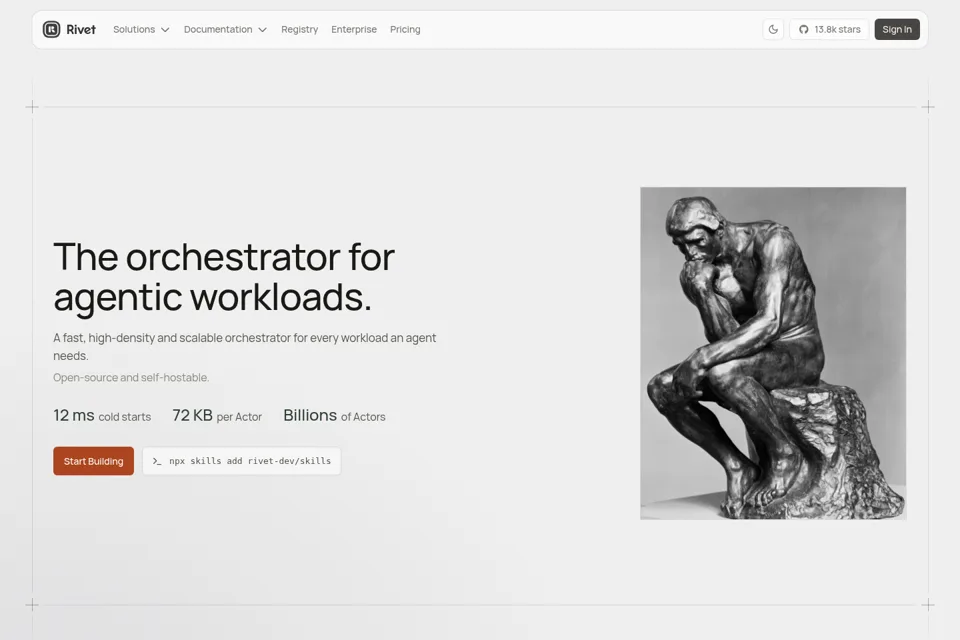
Task: Expand the Solutions dropdown menu
Action: 141,29
